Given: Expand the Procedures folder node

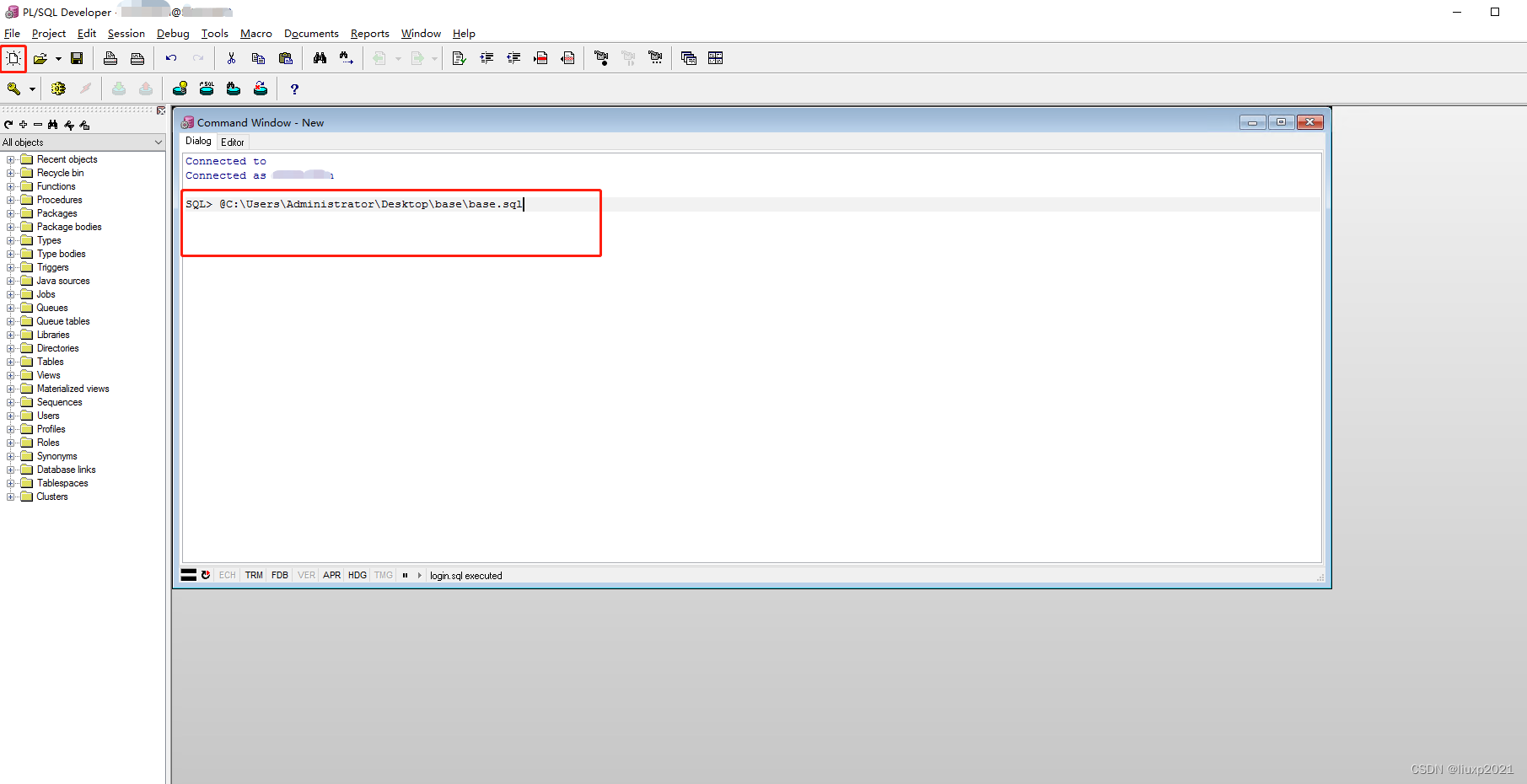Looking at the screenshot, I should coord(10,200).
